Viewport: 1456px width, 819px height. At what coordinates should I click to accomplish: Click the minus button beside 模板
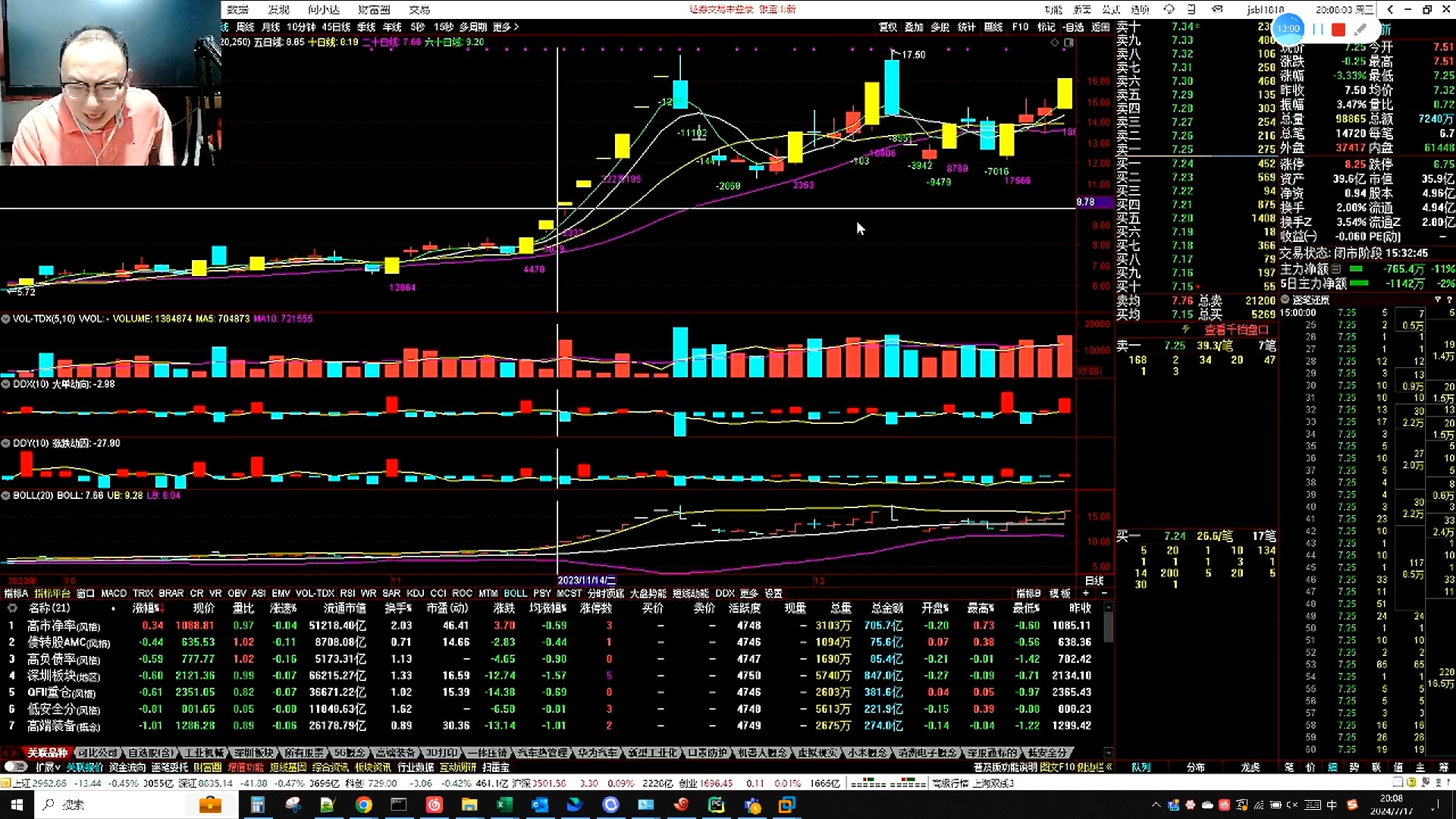[x=1103, y=593]
